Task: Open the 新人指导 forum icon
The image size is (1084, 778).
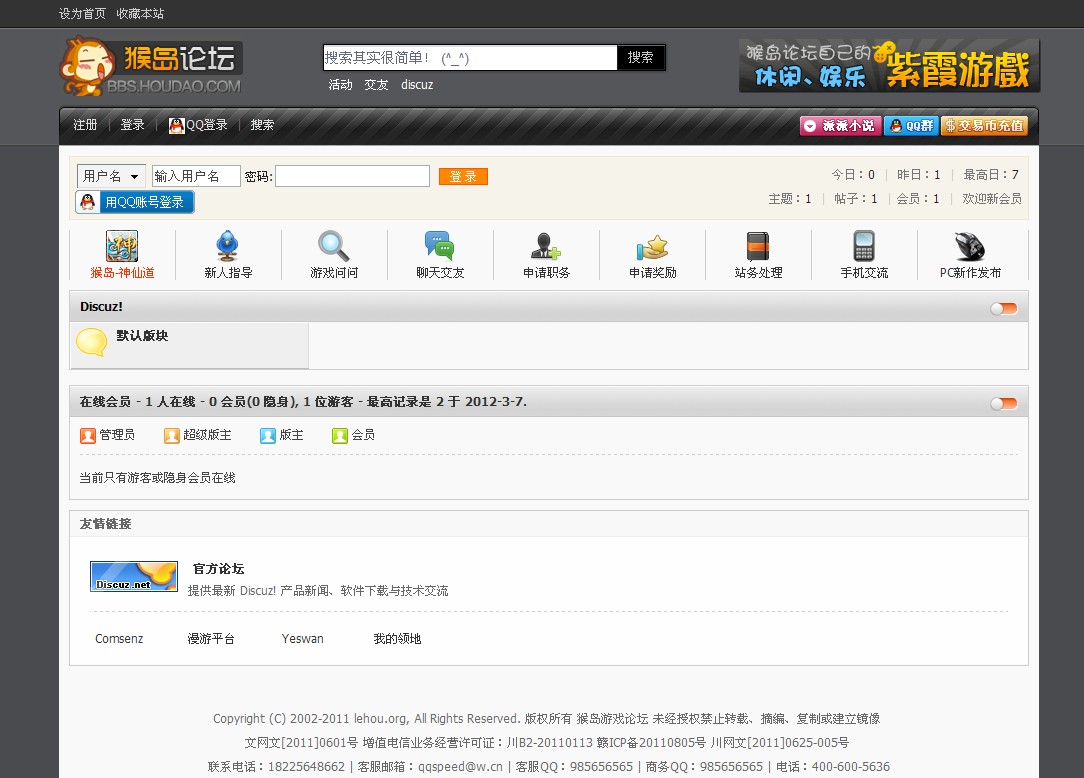Action: 227,246
